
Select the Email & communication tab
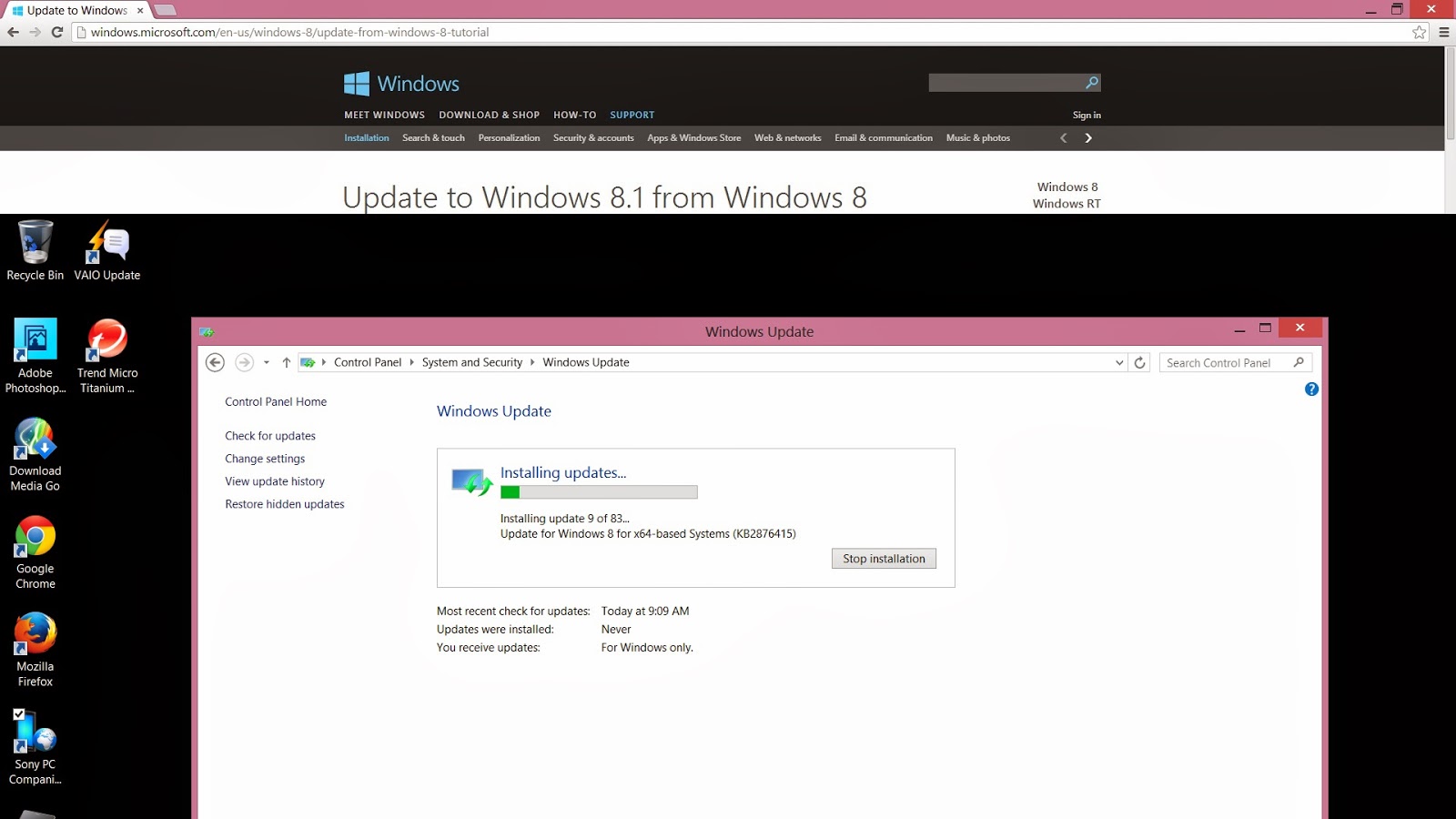[x=884, y=138]
